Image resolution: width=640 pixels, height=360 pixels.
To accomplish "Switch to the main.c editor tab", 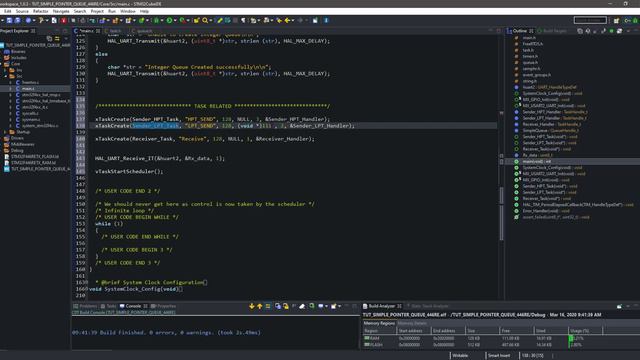I will [86, 31].
